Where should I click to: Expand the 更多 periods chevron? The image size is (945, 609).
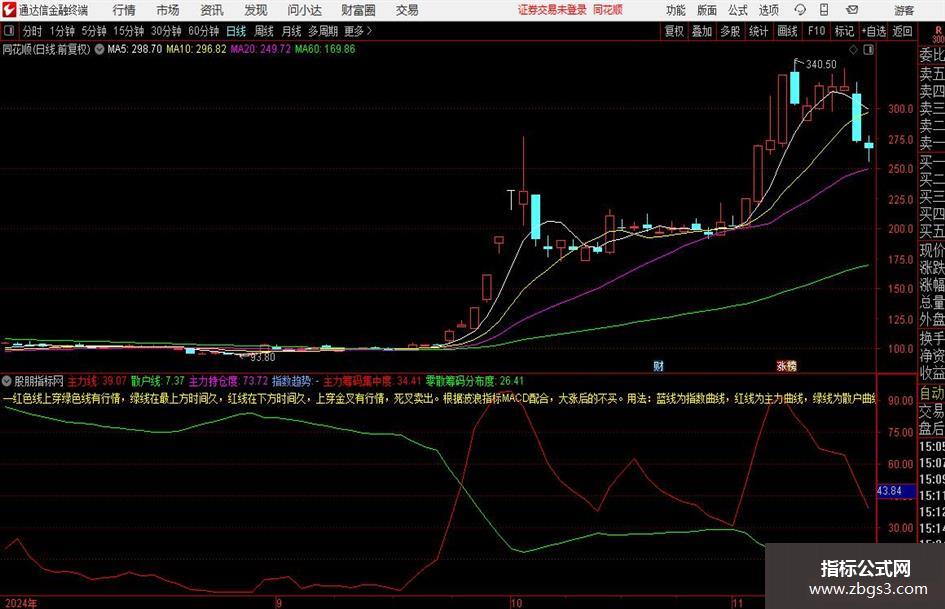coord(358,31)
